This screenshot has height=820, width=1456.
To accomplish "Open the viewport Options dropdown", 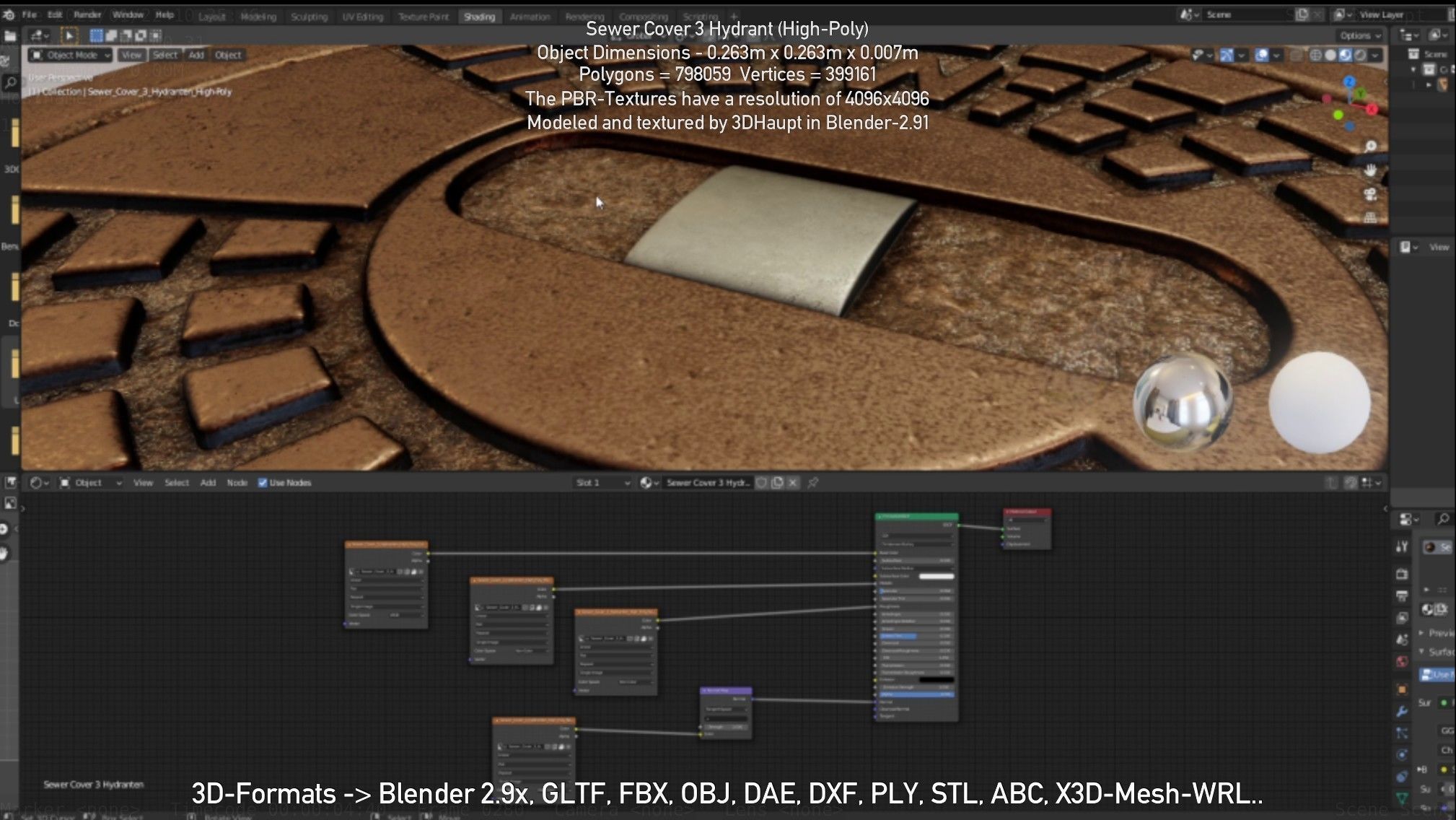I will pos(1359,35).
